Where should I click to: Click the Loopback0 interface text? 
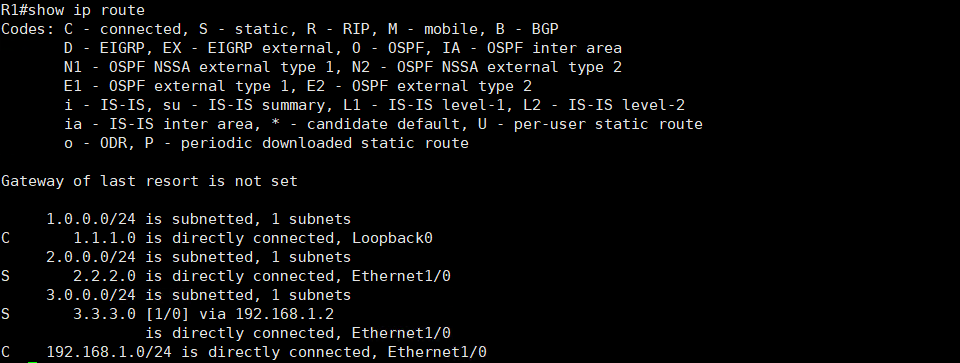tap(392, 238)
